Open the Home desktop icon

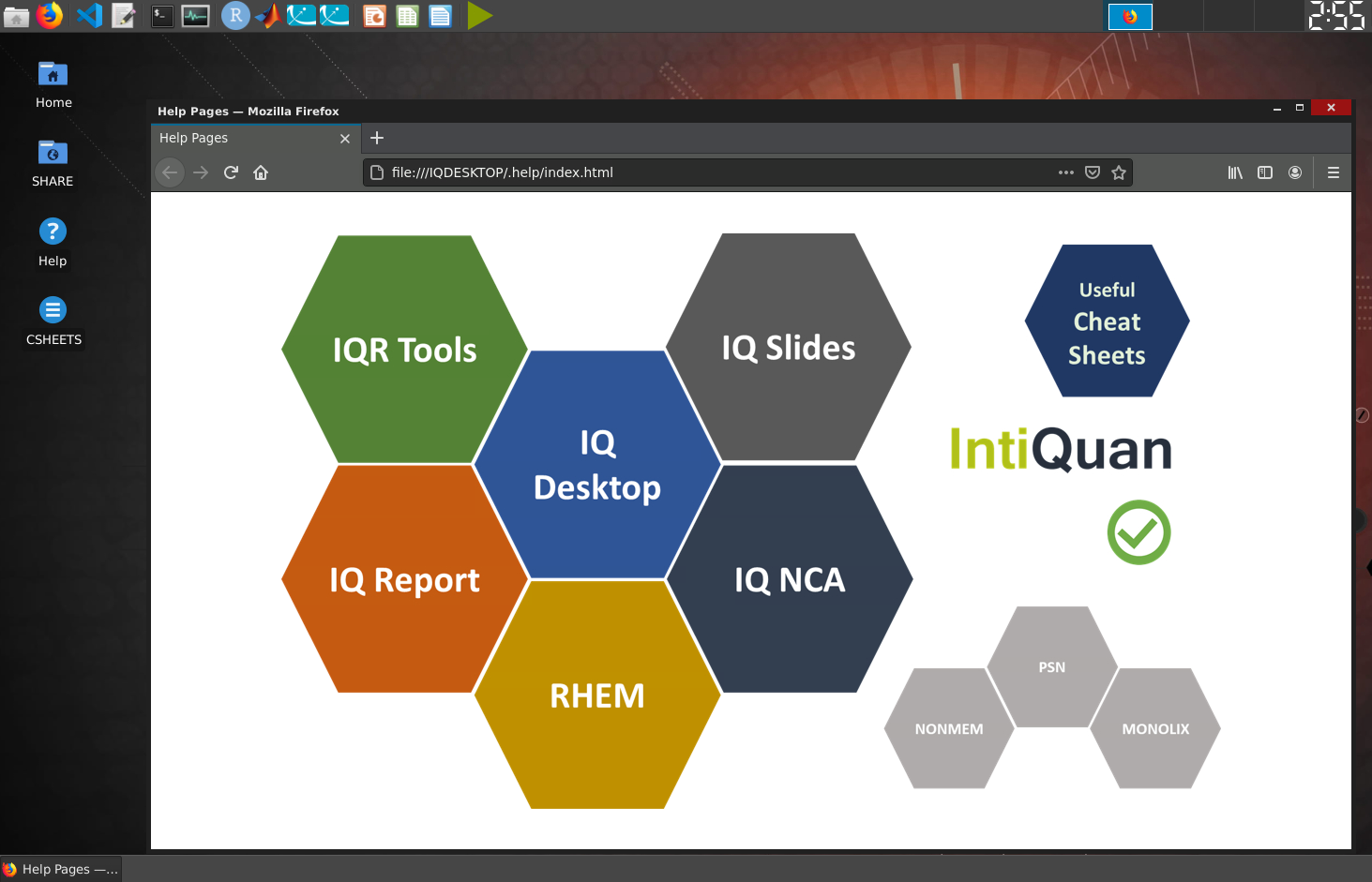(x=53, y=84)
